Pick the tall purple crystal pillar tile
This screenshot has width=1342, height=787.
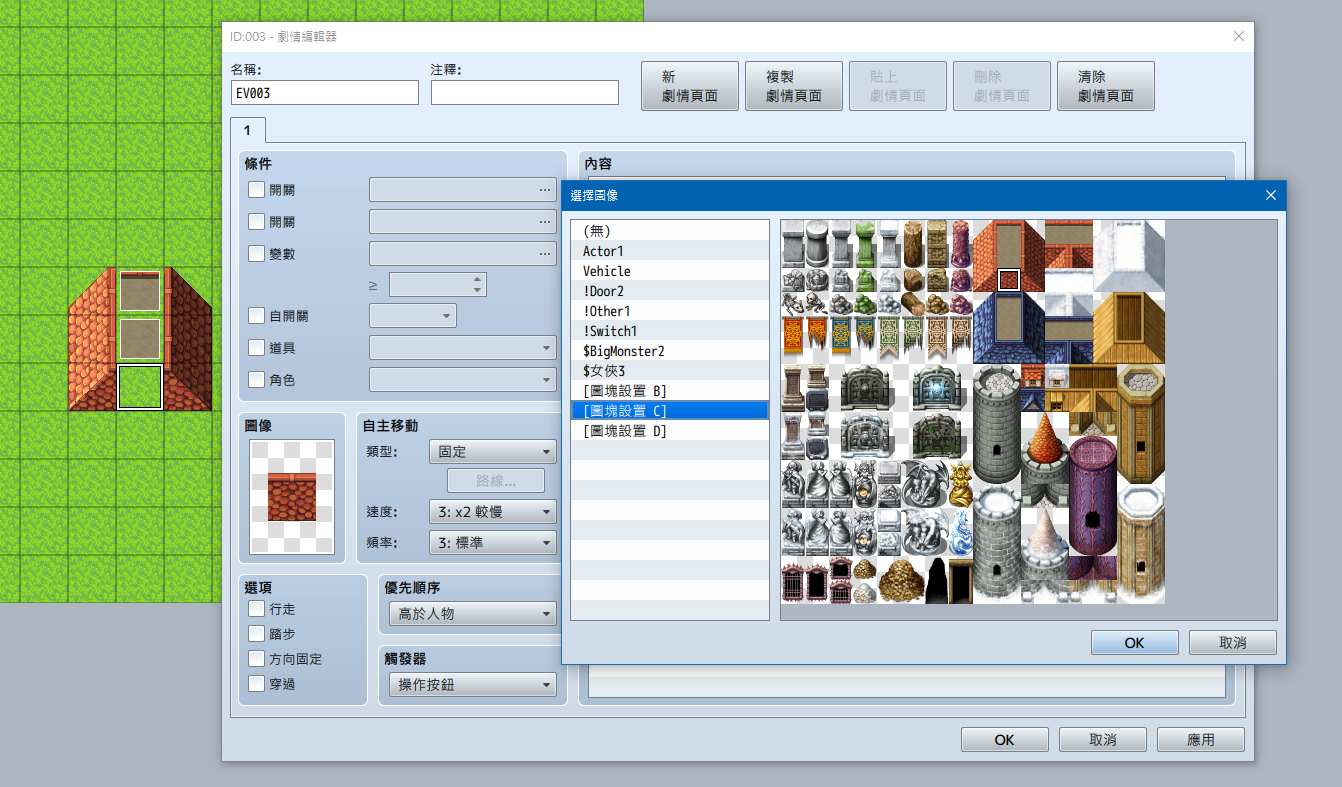pyautogui.click(x=961, y=244)
